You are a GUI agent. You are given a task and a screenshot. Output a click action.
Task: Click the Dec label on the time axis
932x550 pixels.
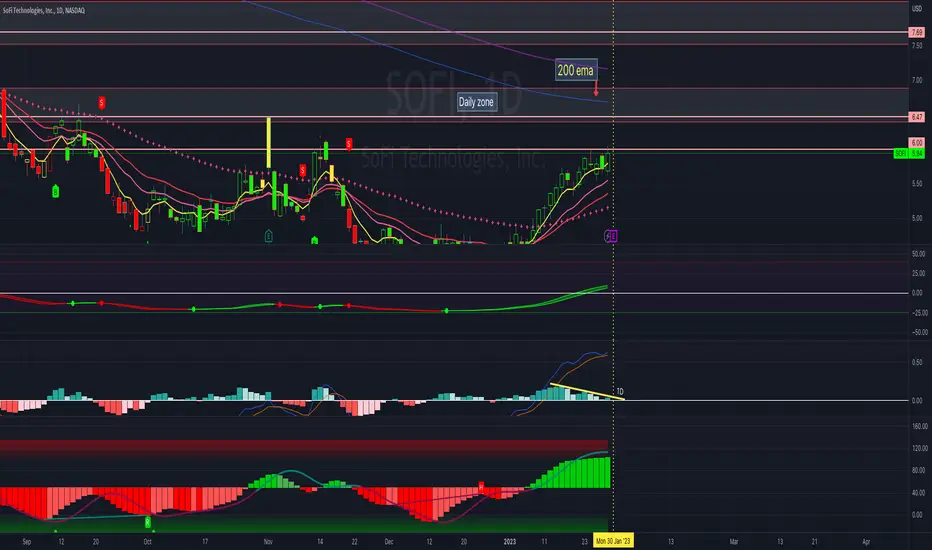coord(389,542)
